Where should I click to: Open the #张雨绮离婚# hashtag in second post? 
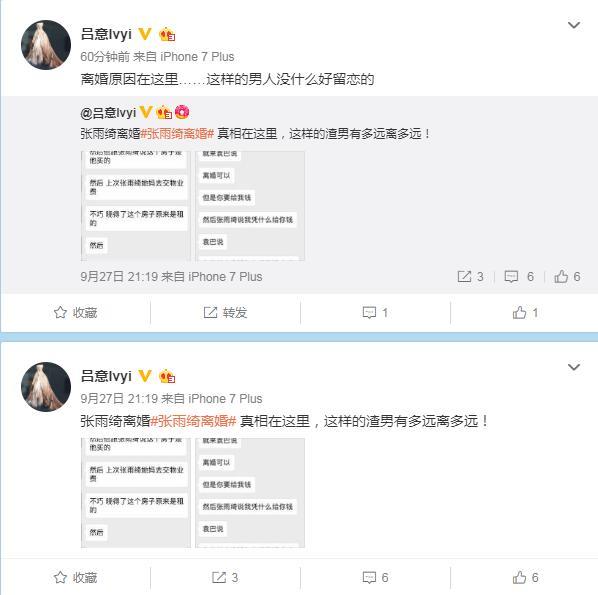pyautogui.click(x=193, y=421)
